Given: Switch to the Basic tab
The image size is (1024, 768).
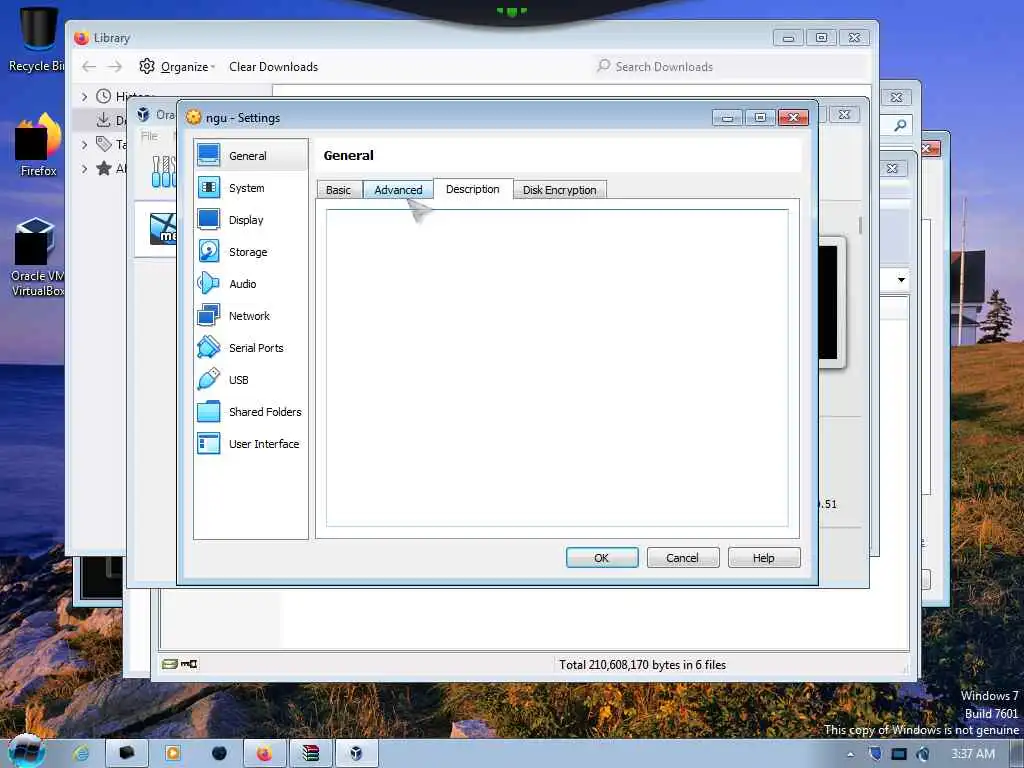Looking at the screenshot, I should 338,190.
